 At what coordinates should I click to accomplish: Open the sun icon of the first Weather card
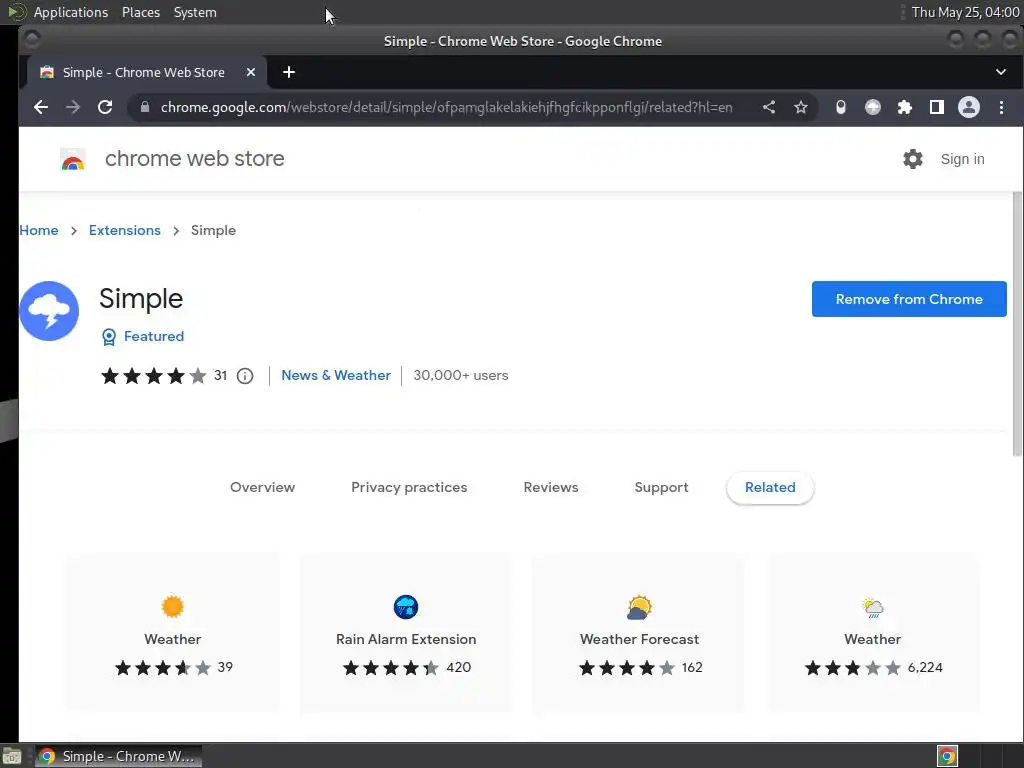[172, 607]
